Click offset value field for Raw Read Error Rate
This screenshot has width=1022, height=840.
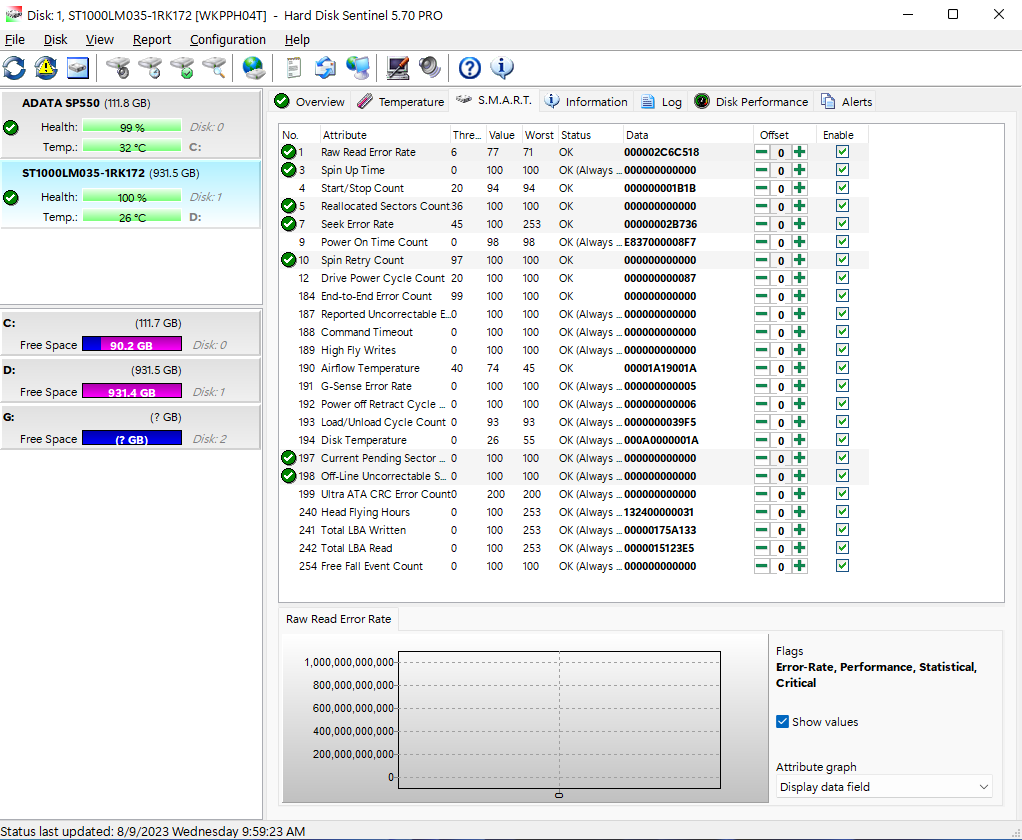(781, 152)
